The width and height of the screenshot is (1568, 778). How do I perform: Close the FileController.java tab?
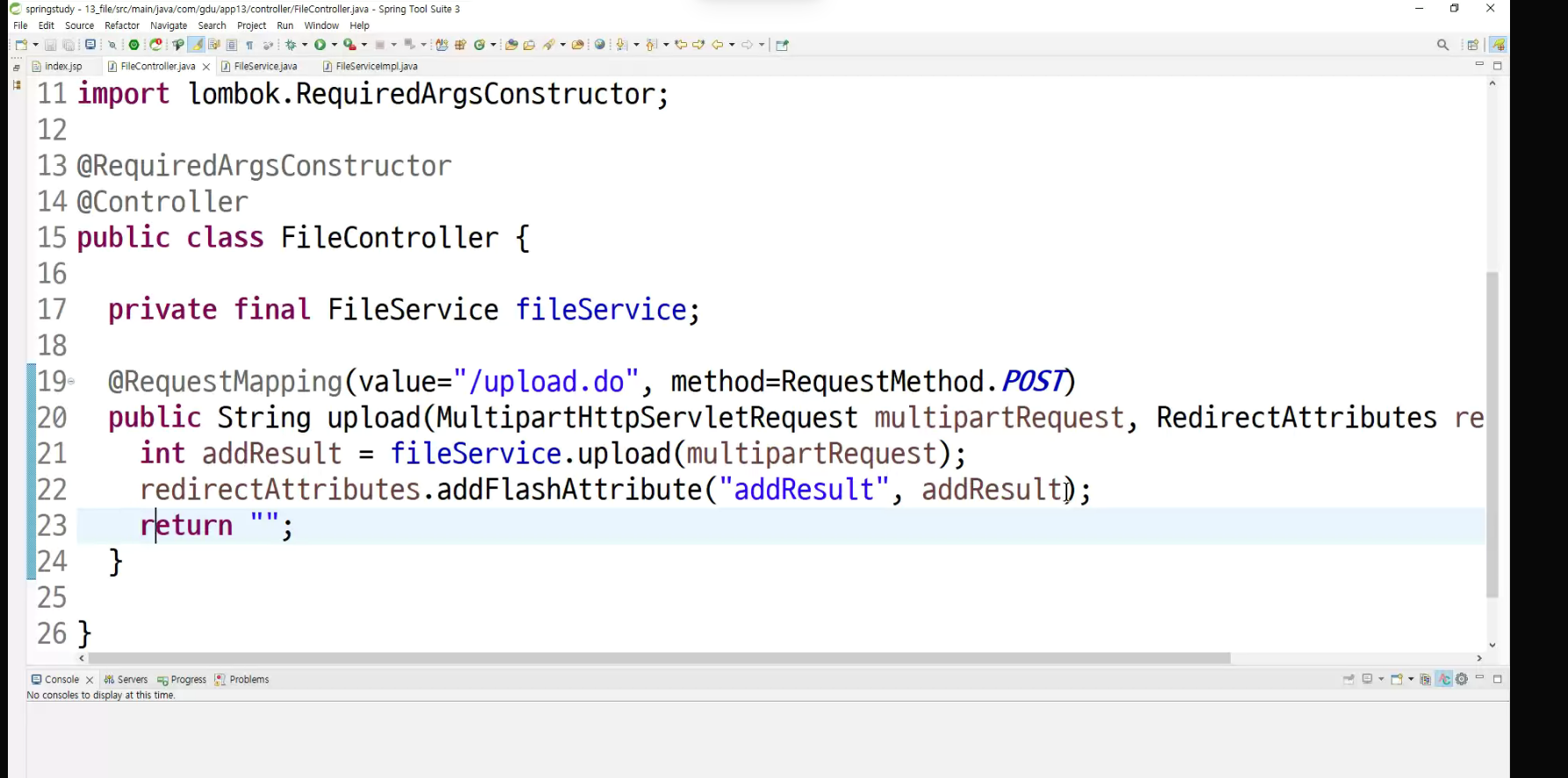[x=206, y=67]
